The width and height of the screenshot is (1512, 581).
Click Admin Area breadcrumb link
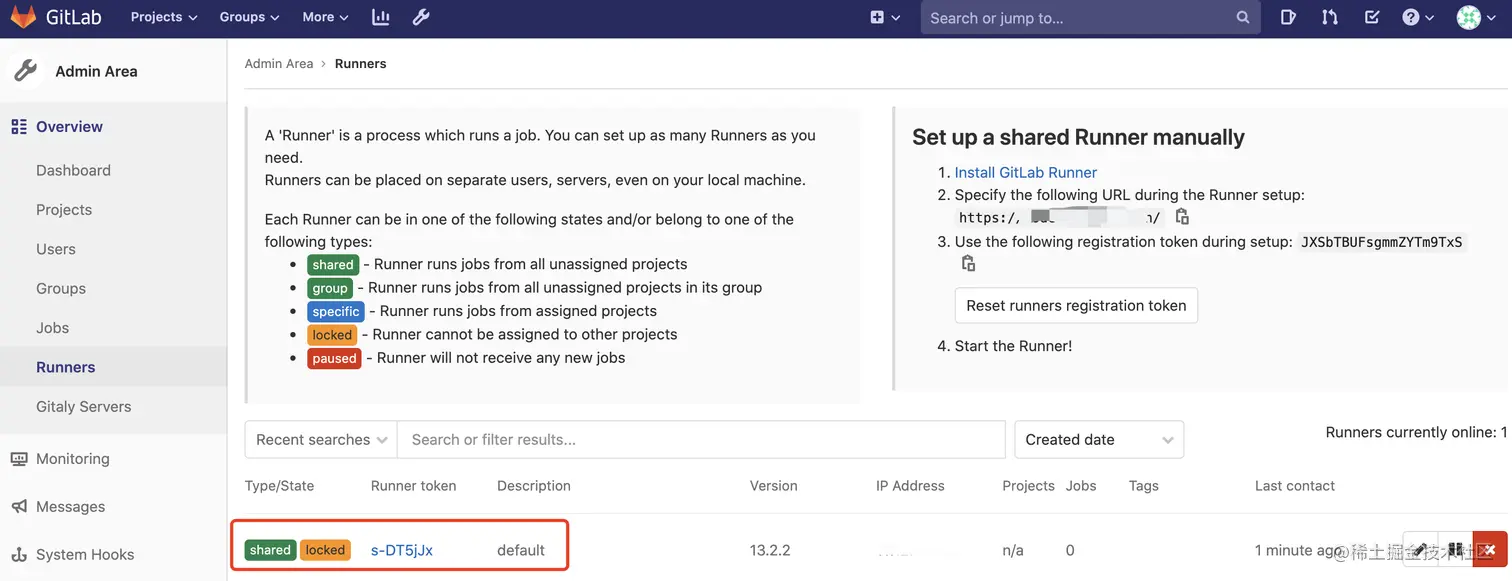click(279, 63)
